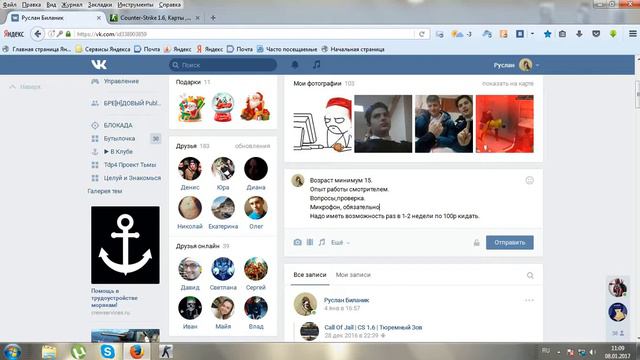
Task: Open Firefox from the taskbar
Action: pyautogui.click(x=137, y=351)
